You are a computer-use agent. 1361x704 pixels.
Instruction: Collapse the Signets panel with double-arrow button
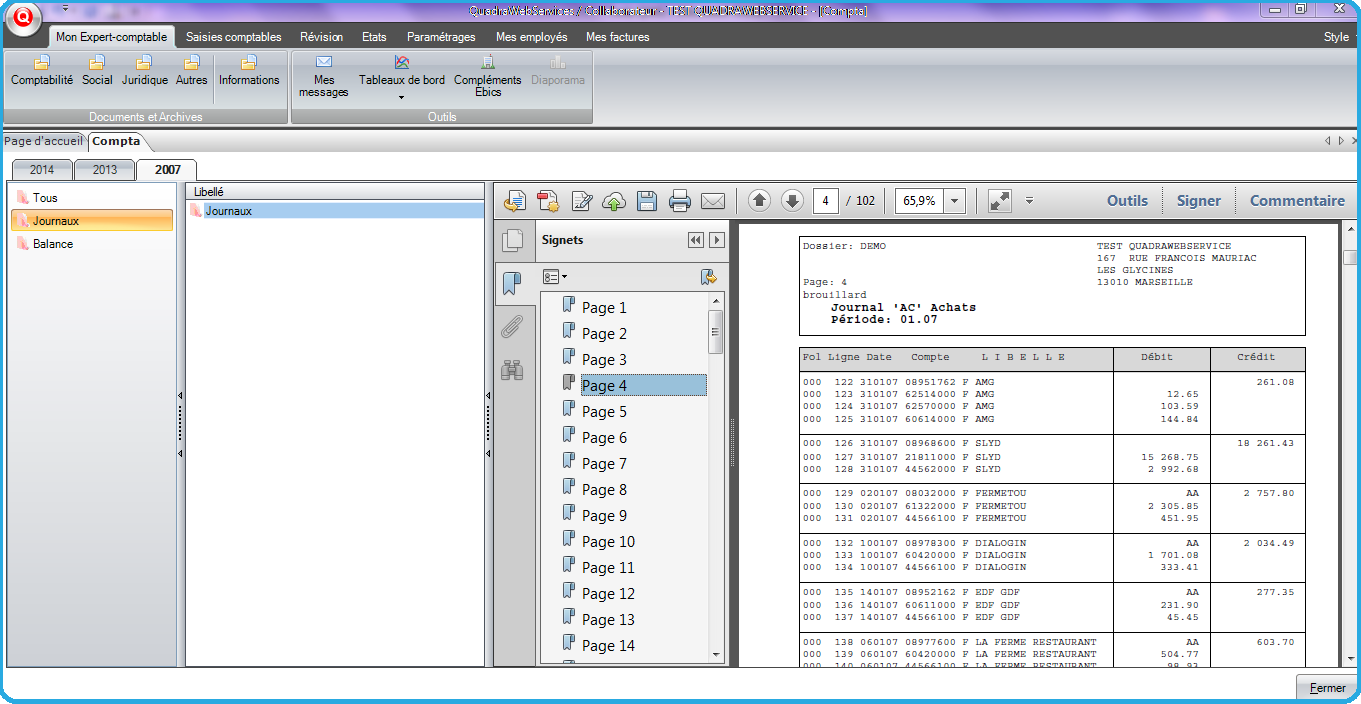(x=696, y=240)
